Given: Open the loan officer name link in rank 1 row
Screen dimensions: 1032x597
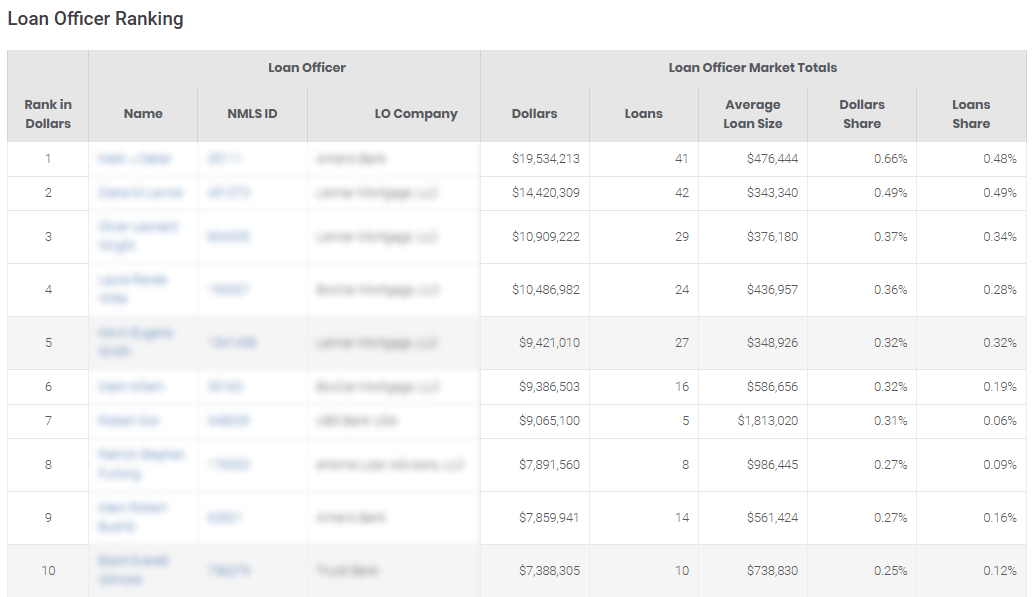Looking at the screenshot, I should (134, 159).
